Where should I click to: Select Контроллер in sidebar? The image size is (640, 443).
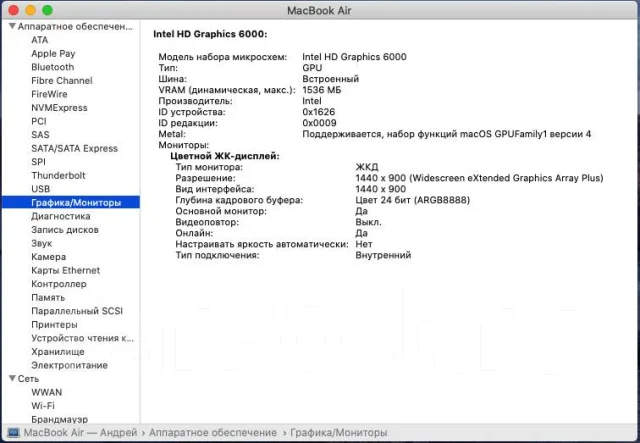point(59,284)
